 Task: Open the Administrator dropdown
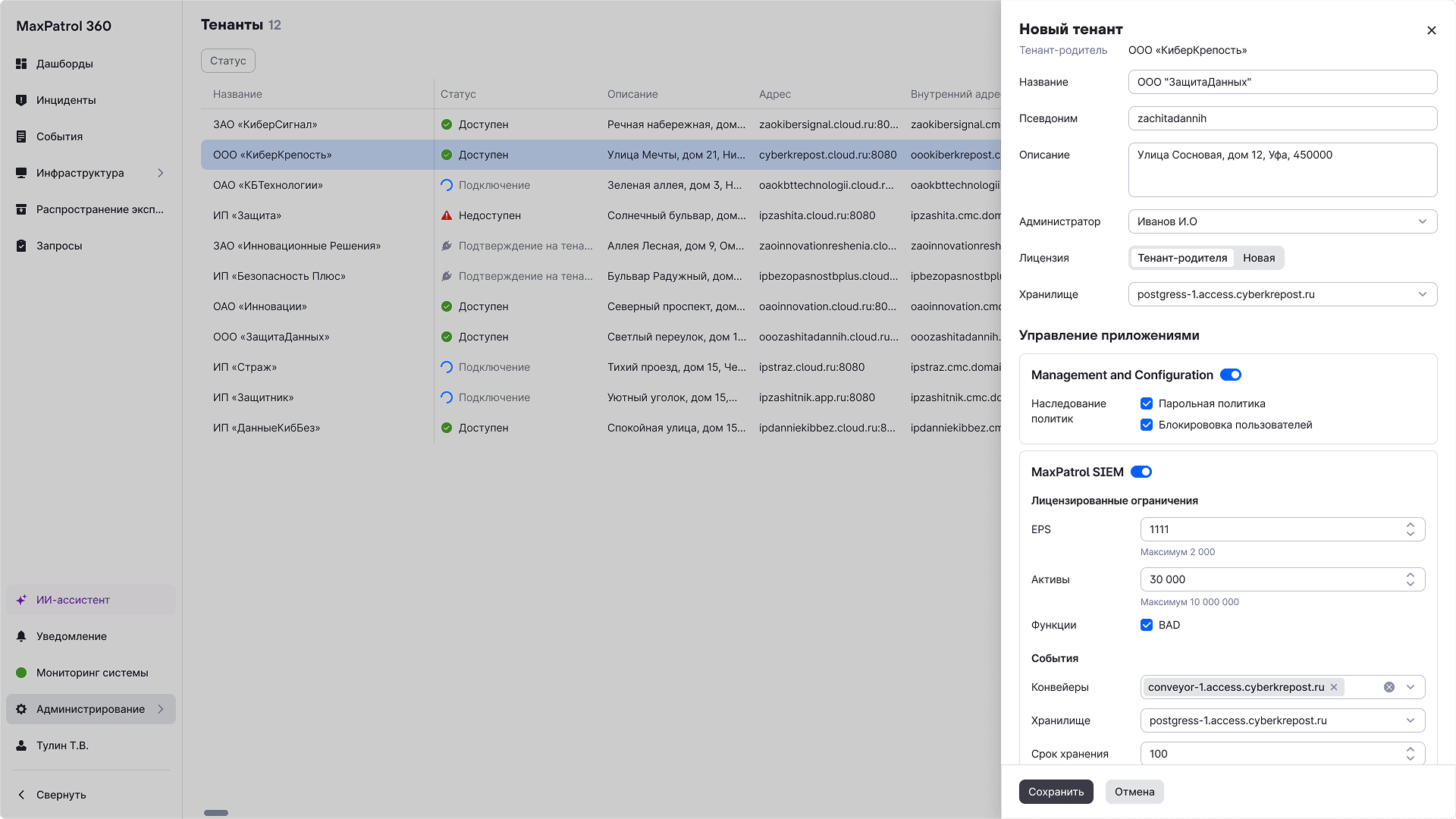click(1282, 221)
